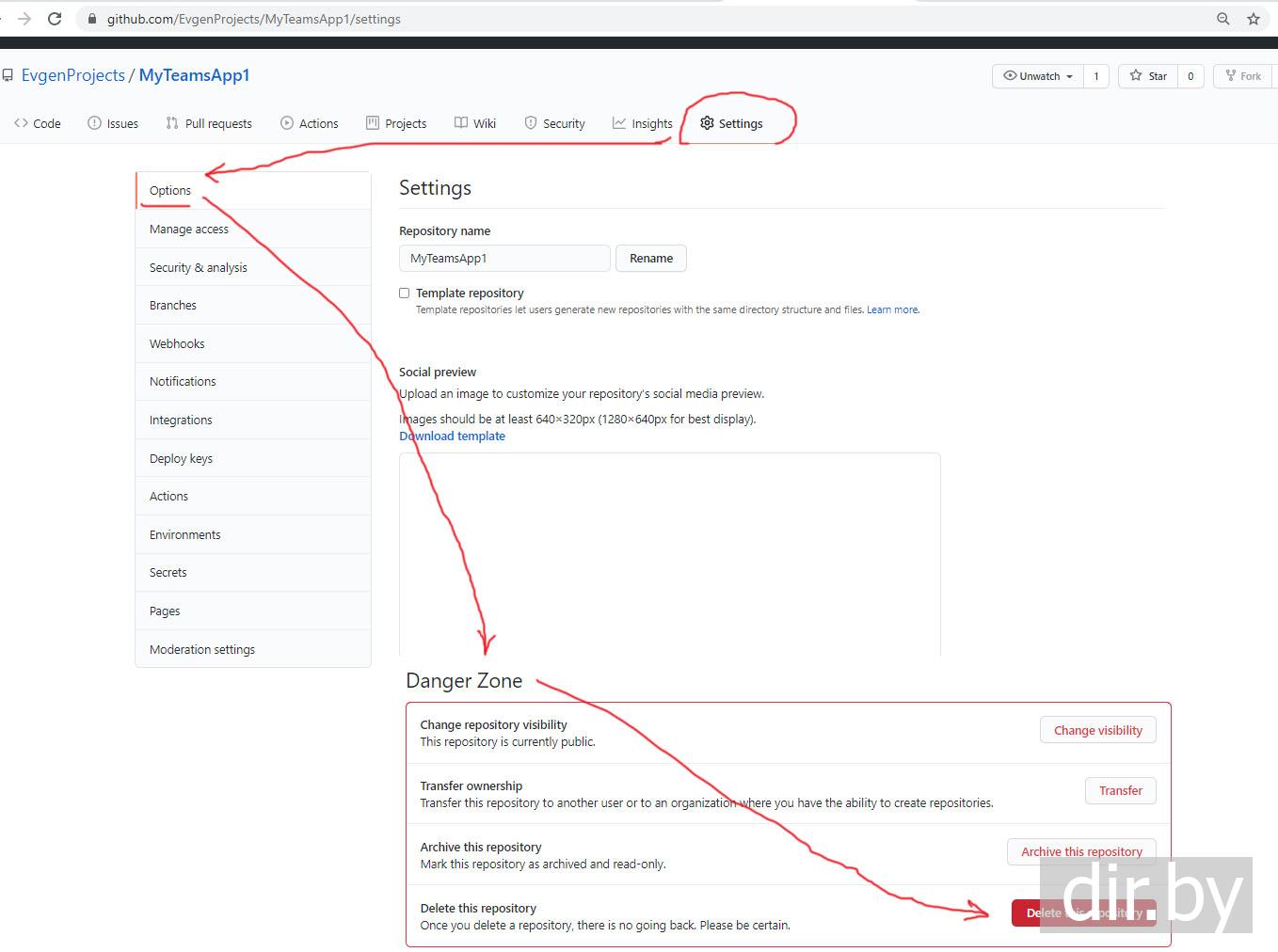Click the Download template link

pos(453,436)
